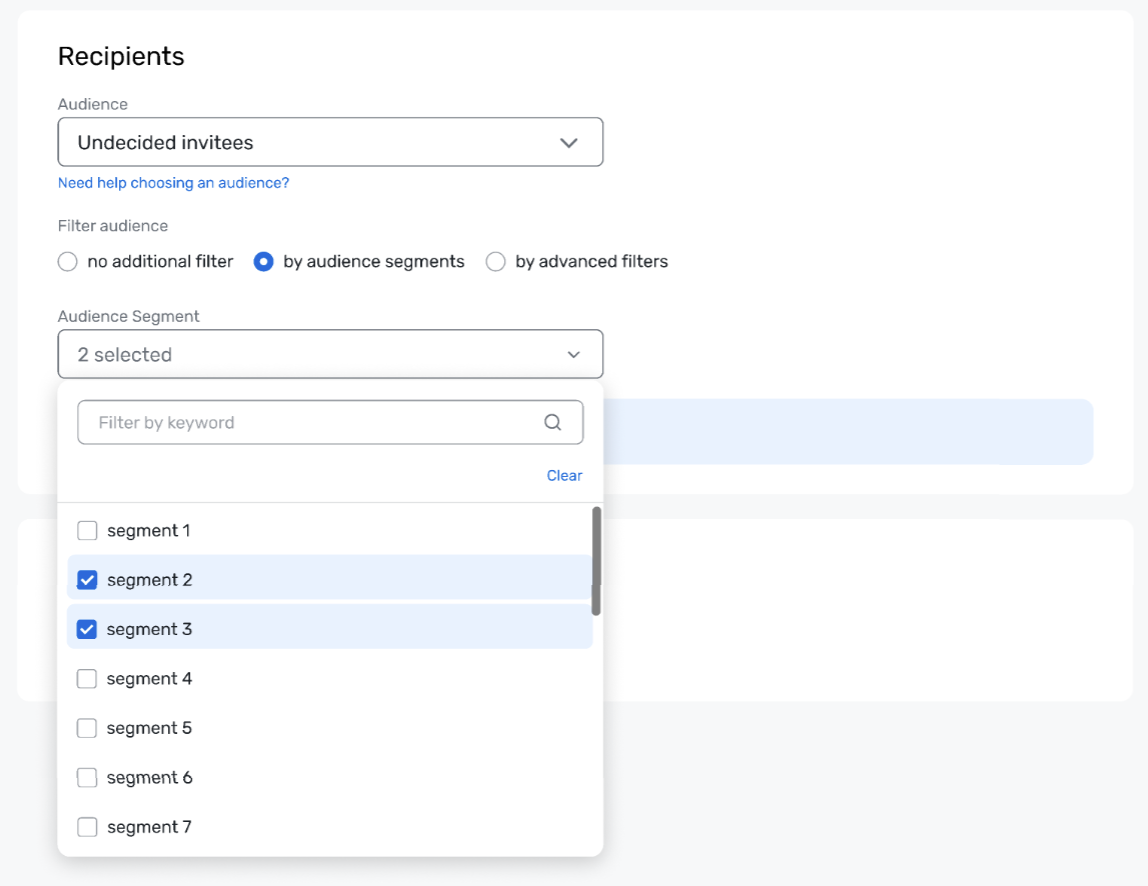
Task: Click the Audience Segment chevron arrow
Action: (574, 355)
